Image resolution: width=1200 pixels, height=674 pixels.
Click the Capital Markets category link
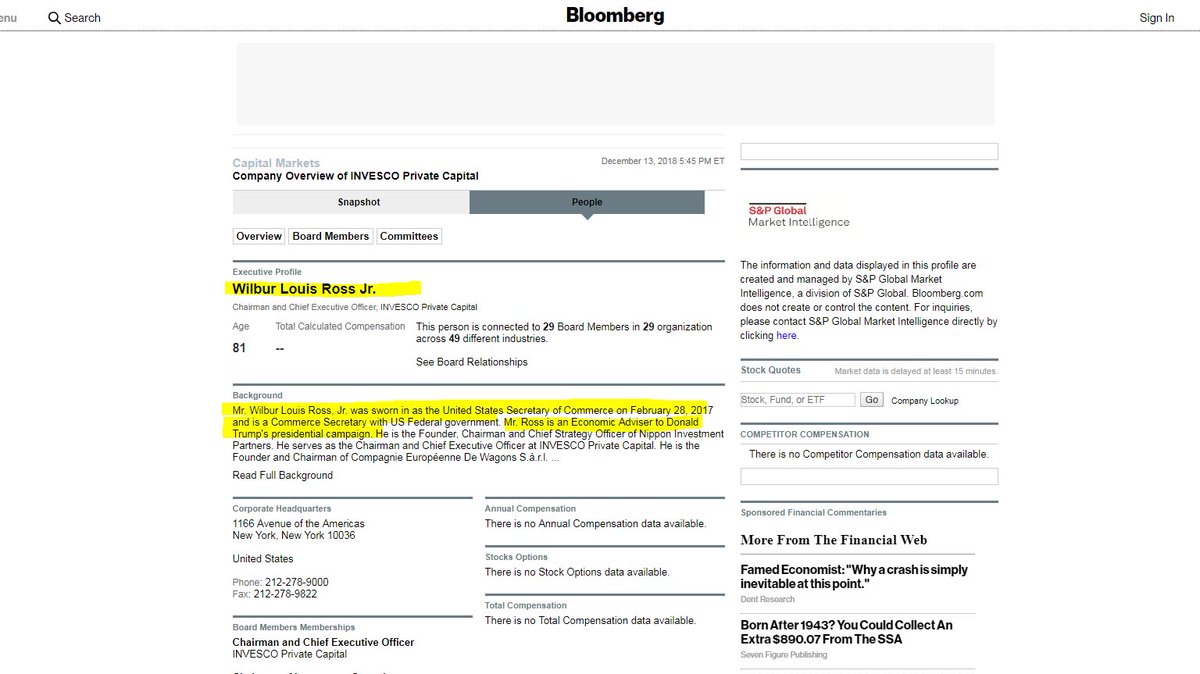coord(276,163)
